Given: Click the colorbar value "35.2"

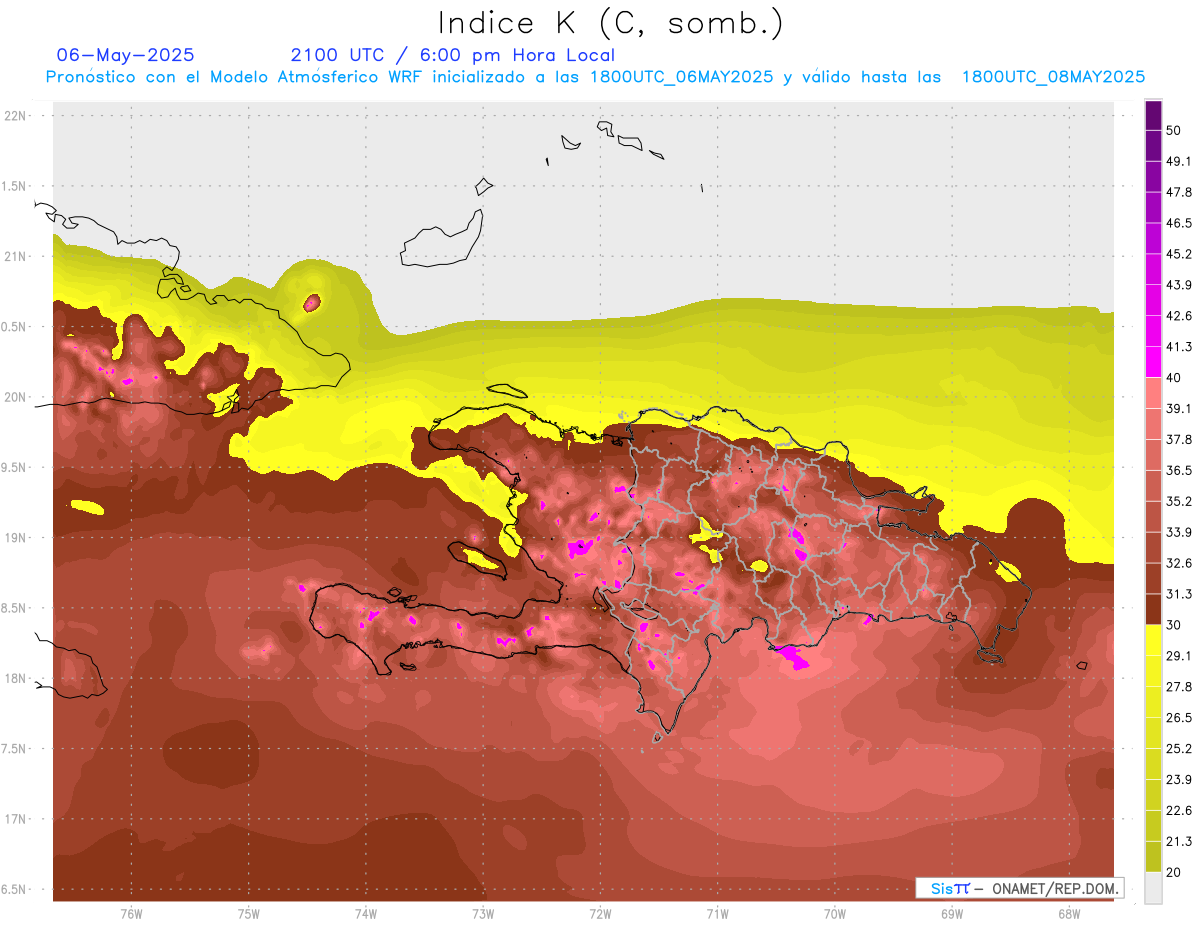Looking at the screenshot, I should click(x=1178, y=501).
